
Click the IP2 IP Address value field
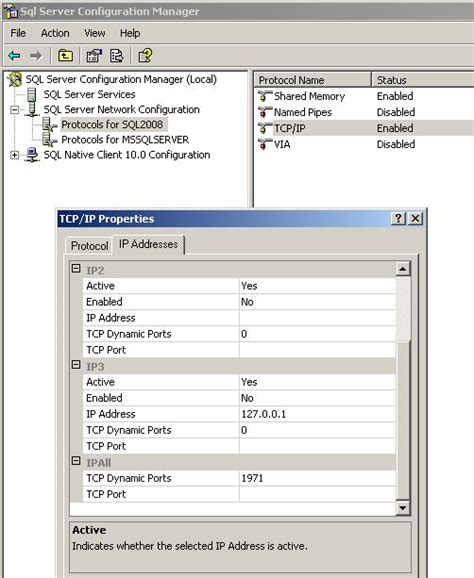(317, 318)
